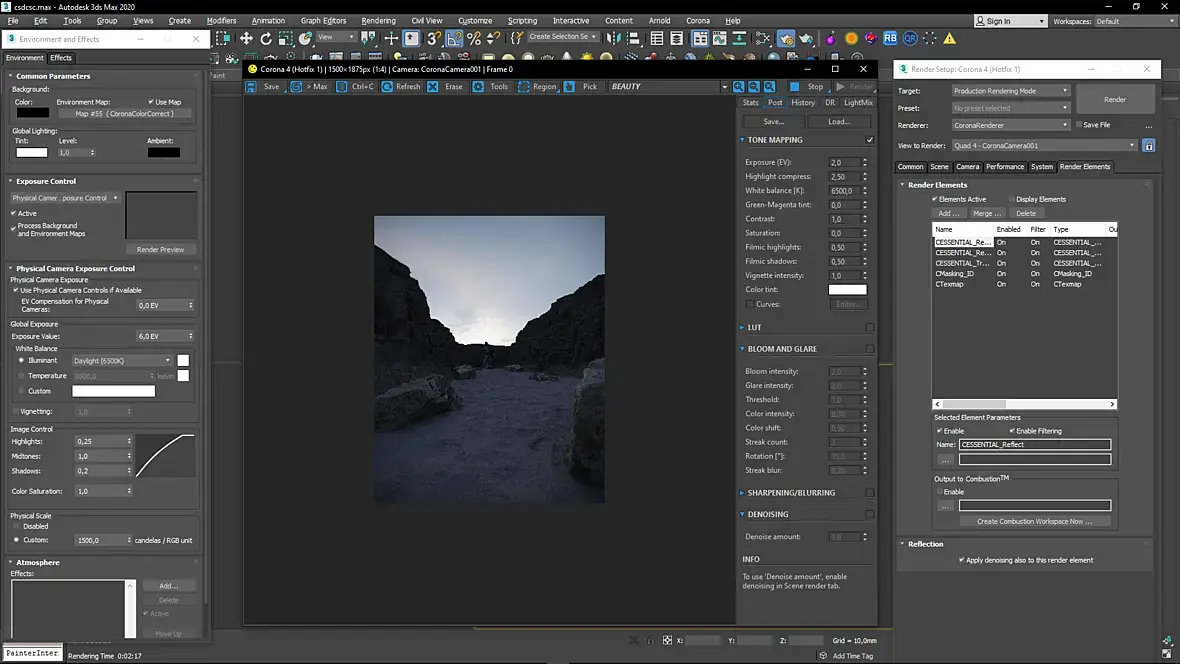Click the Color tint white swatch
Viewport: 1180px width, 664px height.
(847, 290)
